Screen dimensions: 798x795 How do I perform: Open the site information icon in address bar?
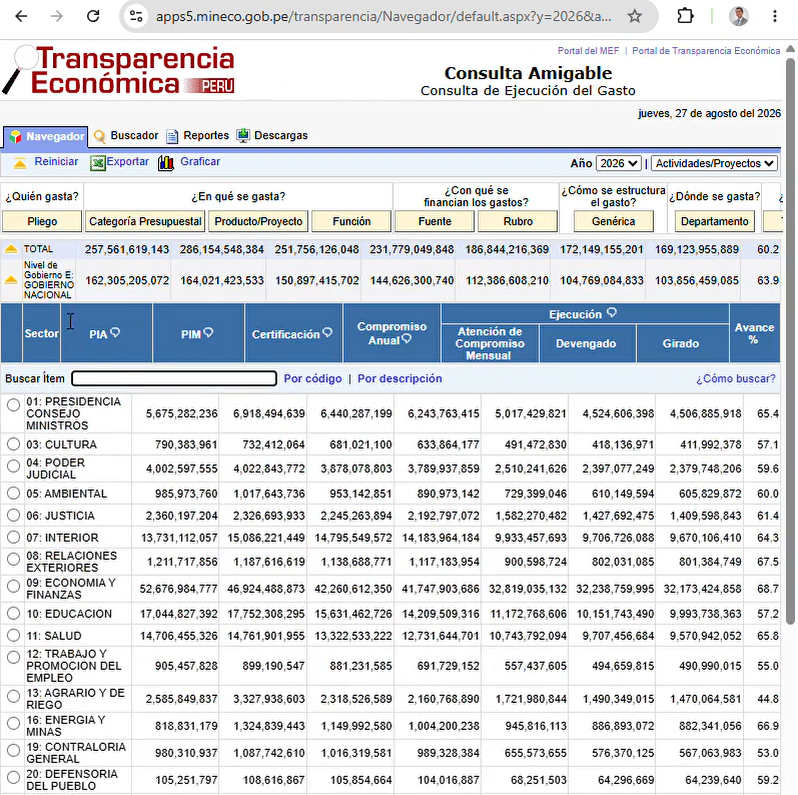pyautogui.click(x=136, y=16)
